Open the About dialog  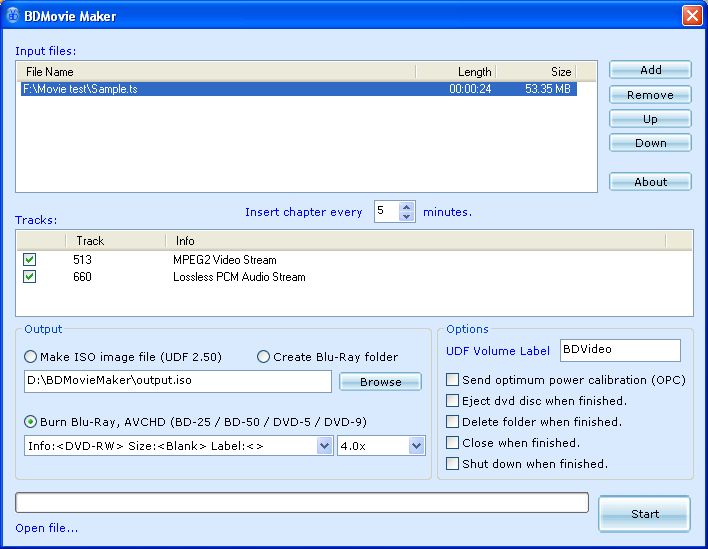(x=650, y=181)
